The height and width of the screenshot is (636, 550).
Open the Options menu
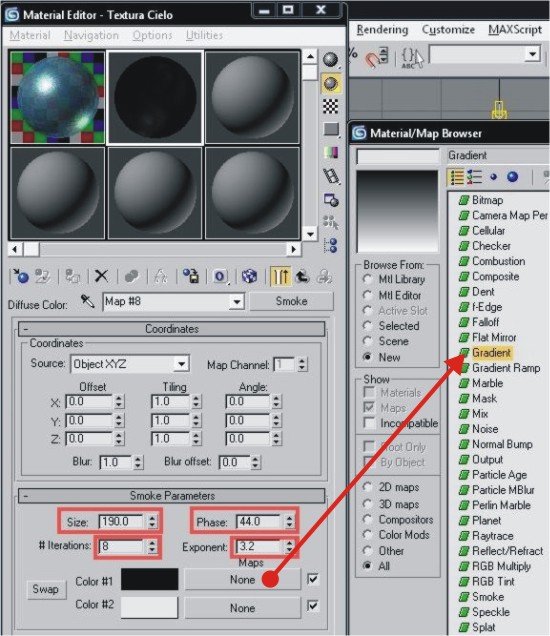point(152,35)
